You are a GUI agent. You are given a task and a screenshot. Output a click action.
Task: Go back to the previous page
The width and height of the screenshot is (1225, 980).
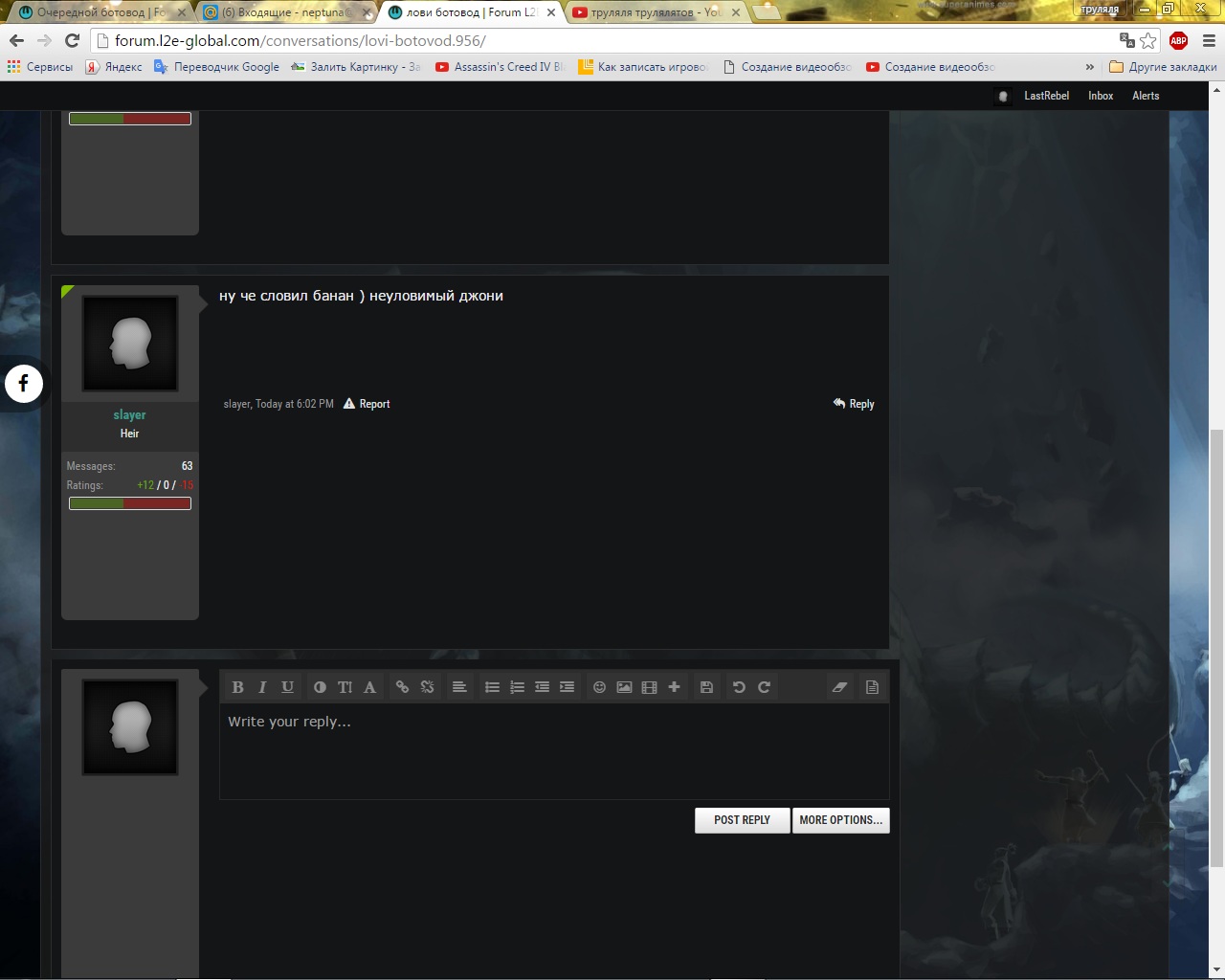tap(16, 40)
